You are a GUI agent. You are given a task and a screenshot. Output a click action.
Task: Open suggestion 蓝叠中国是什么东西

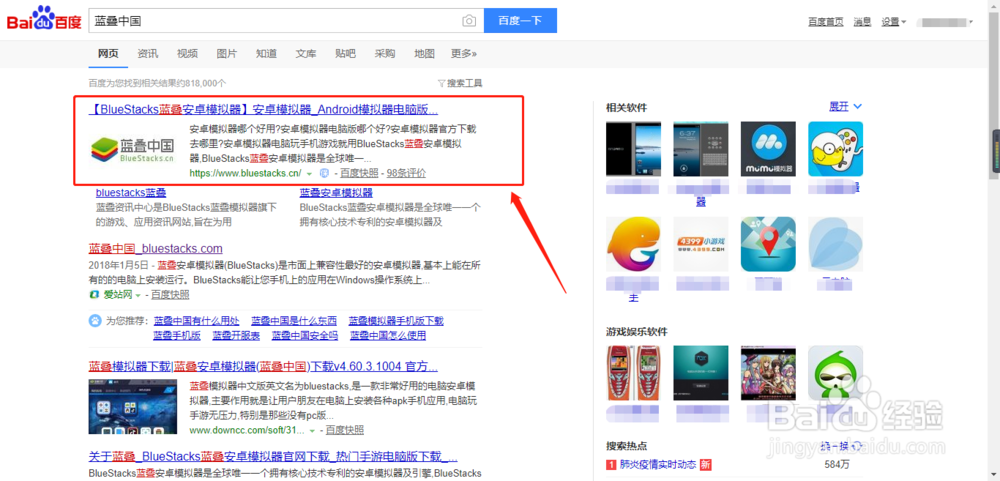[x=294, y=321]
